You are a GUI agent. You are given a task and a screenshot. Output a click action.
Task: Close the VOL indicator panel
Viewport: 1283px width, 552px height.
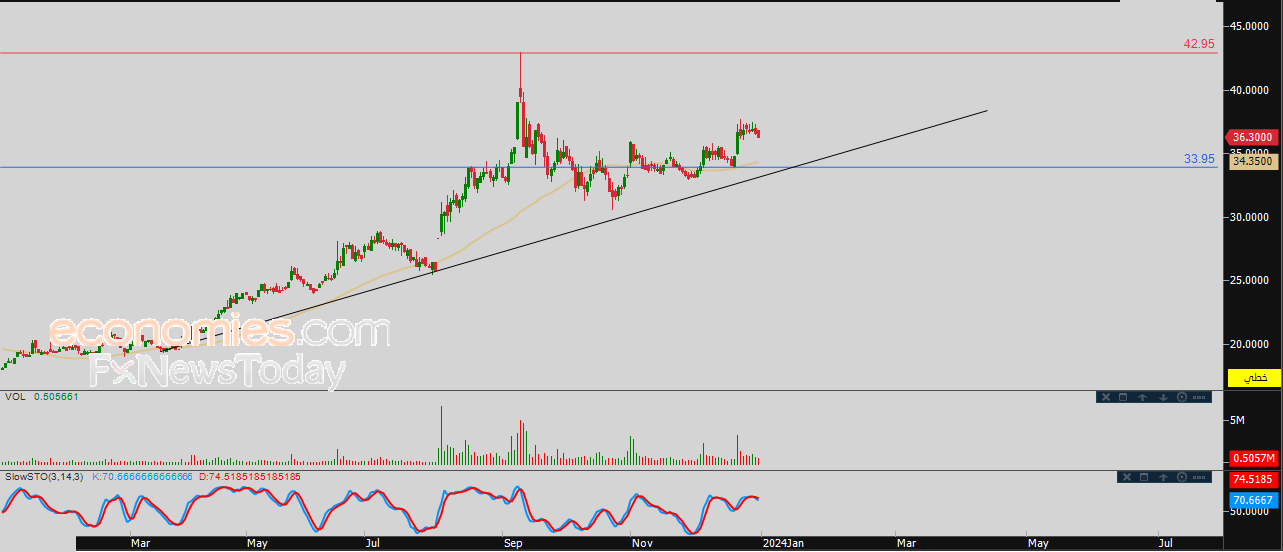[1105, 397]
